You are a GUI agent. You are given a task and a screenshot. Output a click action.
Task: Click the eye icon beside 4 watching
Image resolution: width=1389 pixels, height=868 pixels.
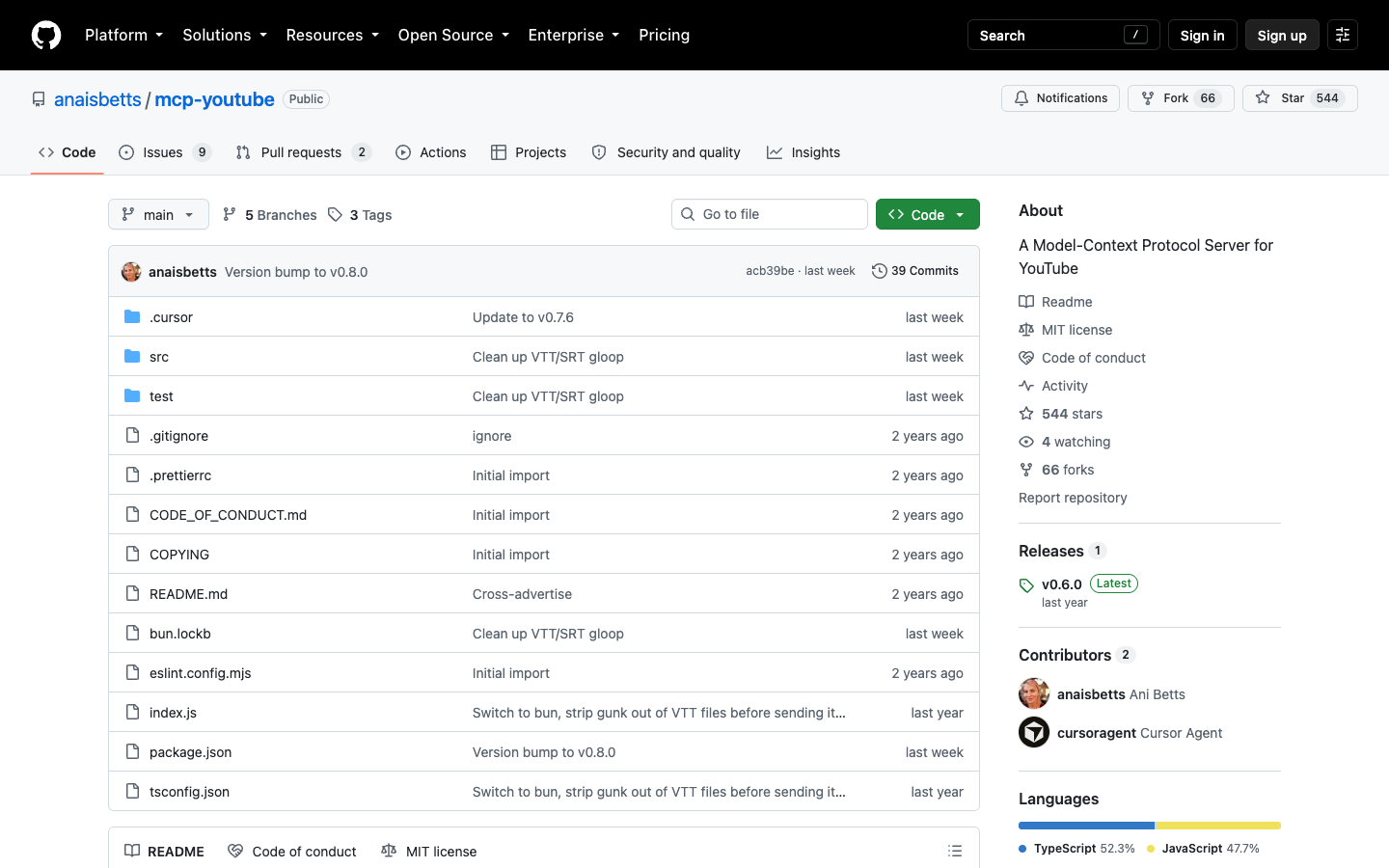pyautogui.click(x=1026, y=442)
